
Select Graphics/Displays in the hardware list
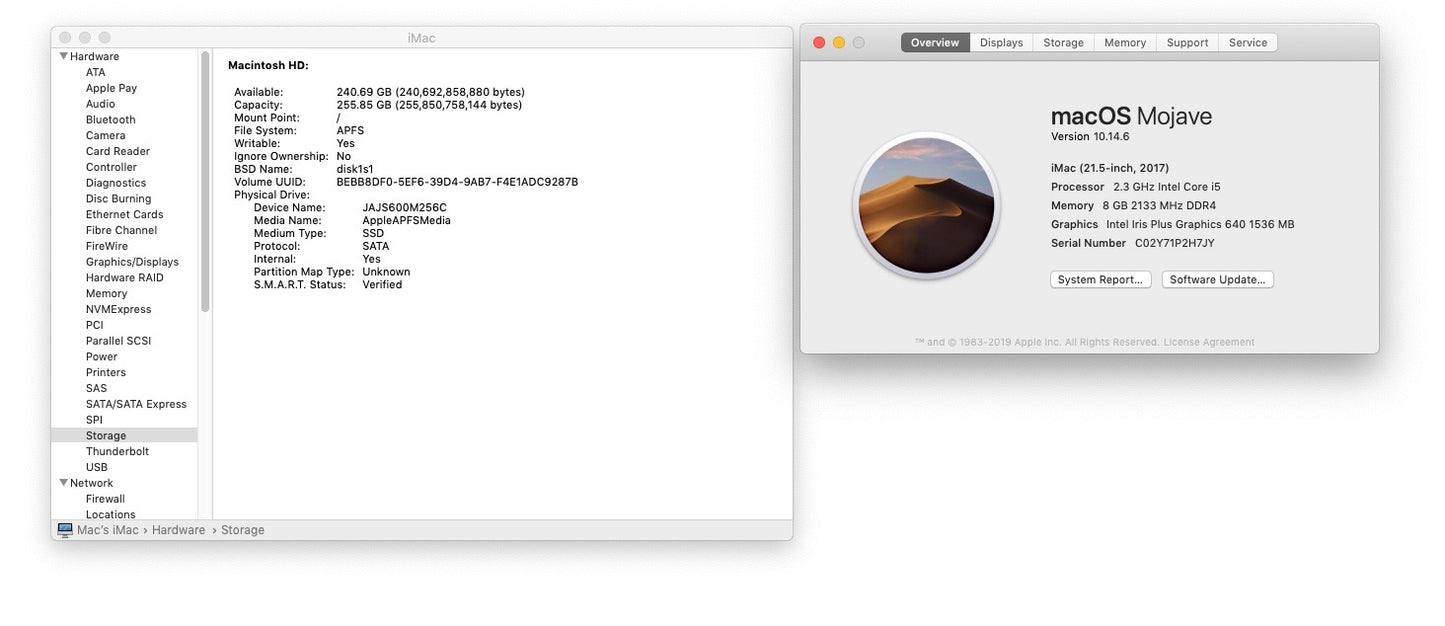pos(132,262)
